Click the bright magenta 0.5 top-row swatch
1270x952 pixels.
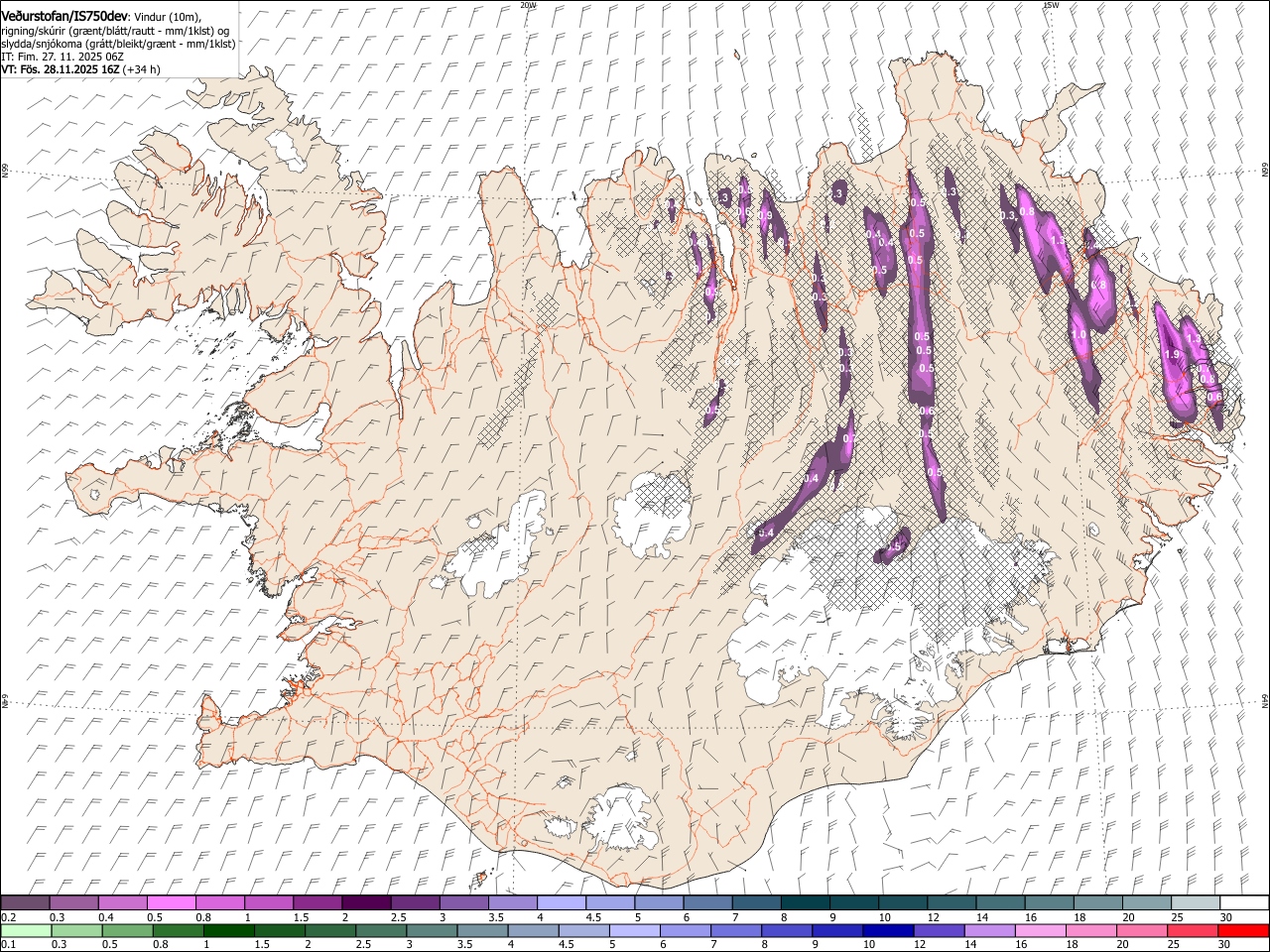tap(172, 903)
